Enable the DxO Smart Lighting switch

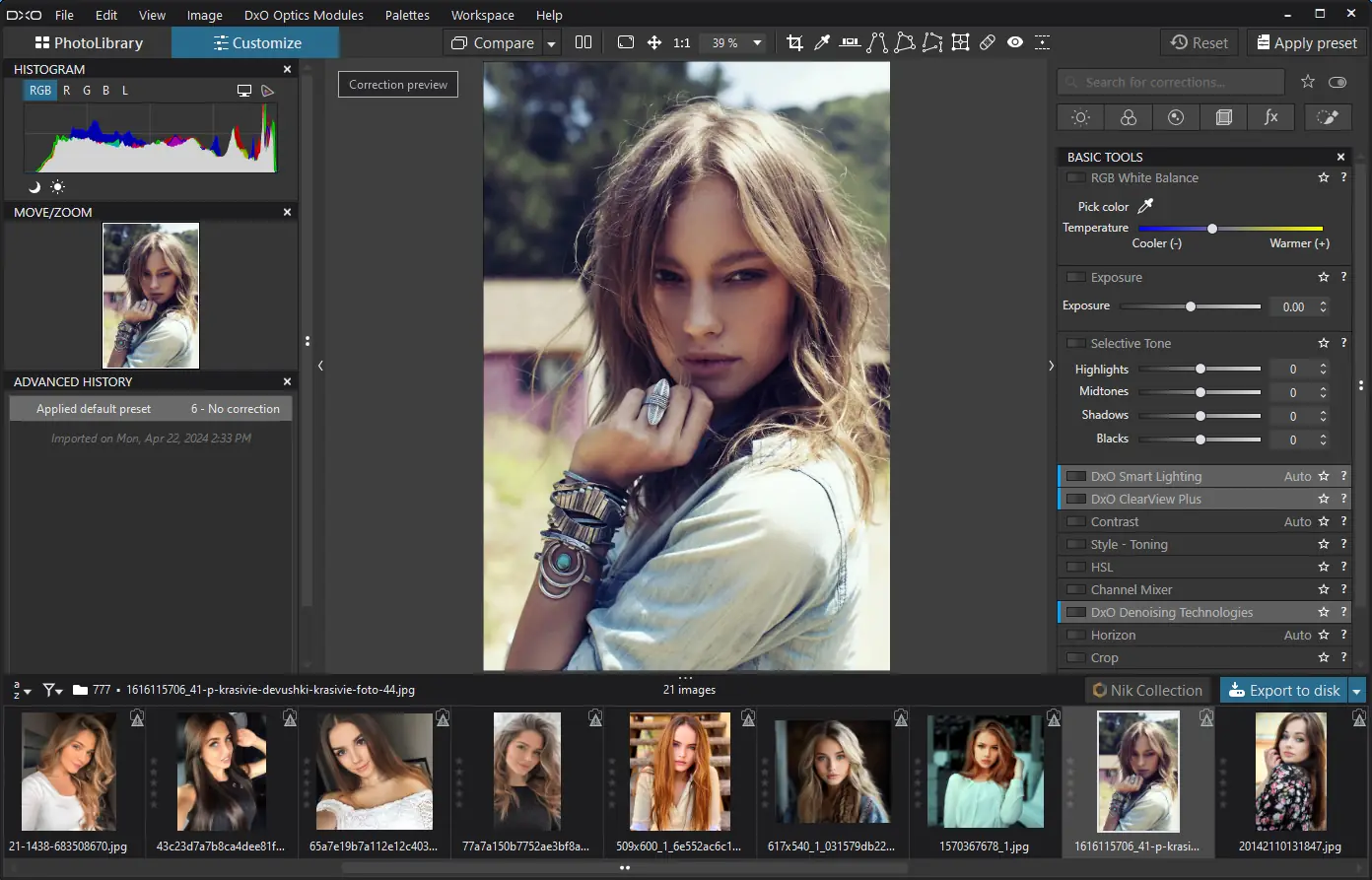(1075, 477)
